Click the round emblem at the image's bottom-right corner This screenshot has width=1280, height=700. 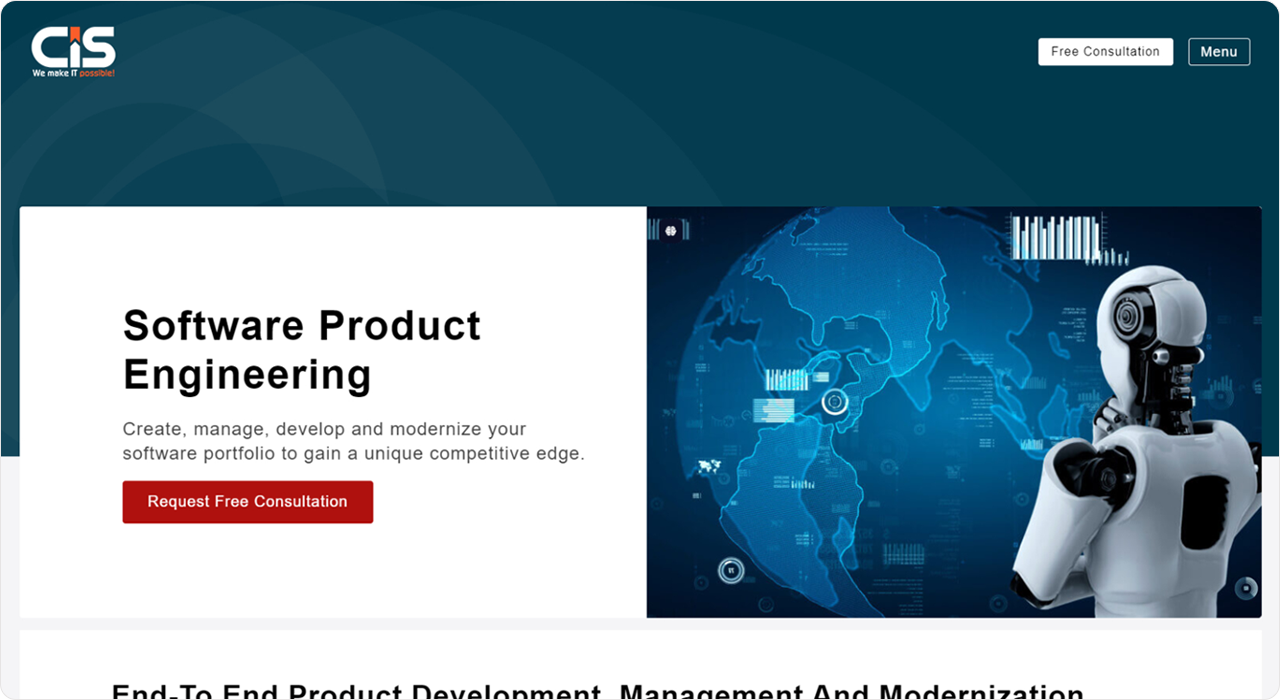coord(1245,588)
